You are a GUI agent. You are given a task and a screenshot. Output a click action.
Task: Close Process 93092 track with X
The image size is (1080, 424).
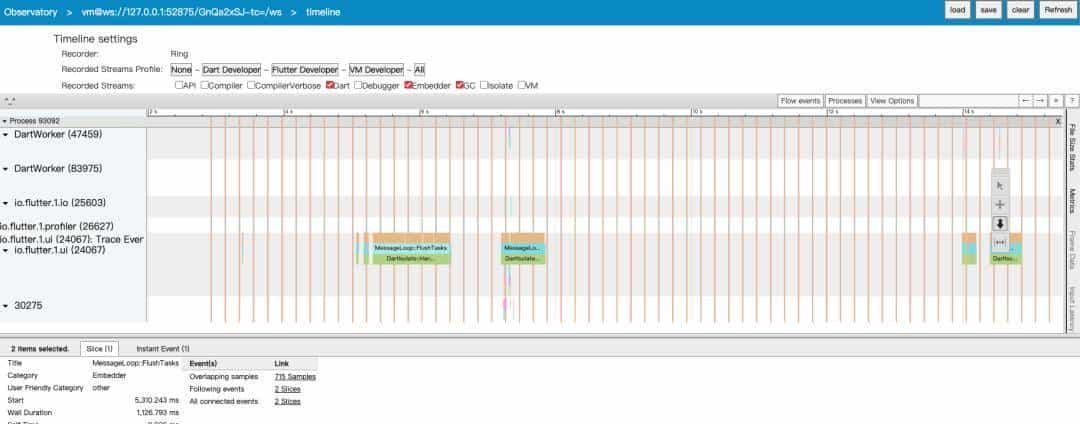1059,121
